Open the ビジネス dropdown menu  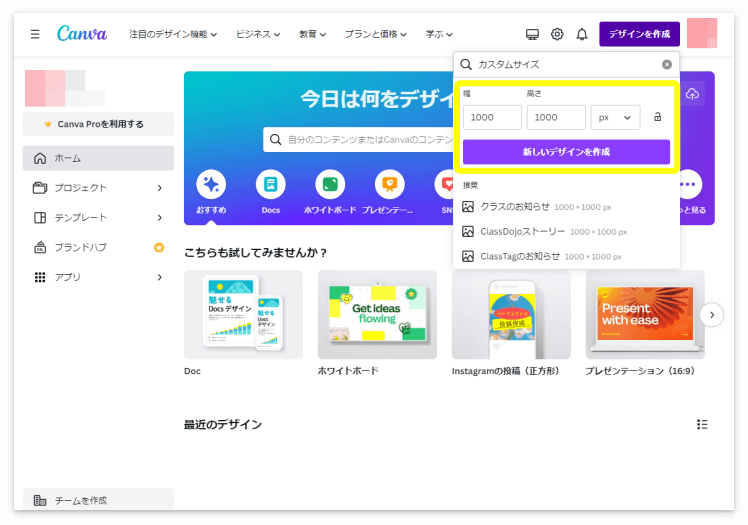coord(258,34)
